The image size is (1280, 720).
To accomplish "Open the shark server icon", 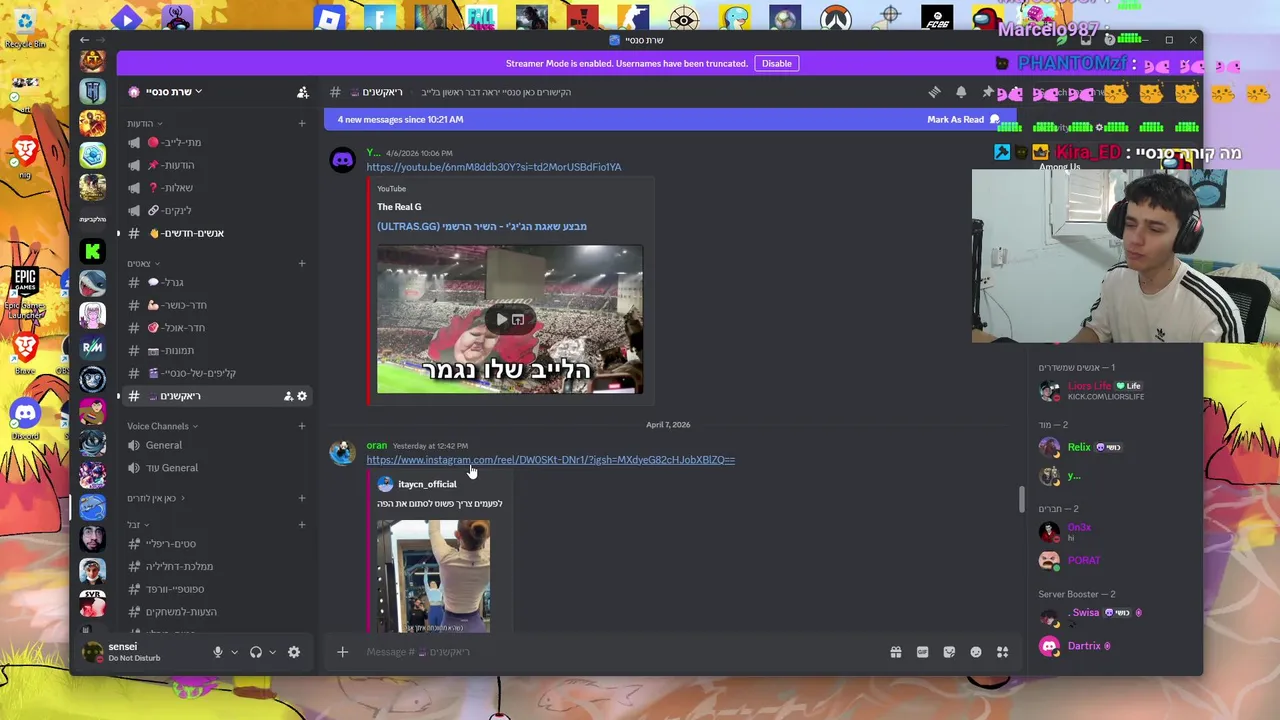I will click(x=93, y=283).
